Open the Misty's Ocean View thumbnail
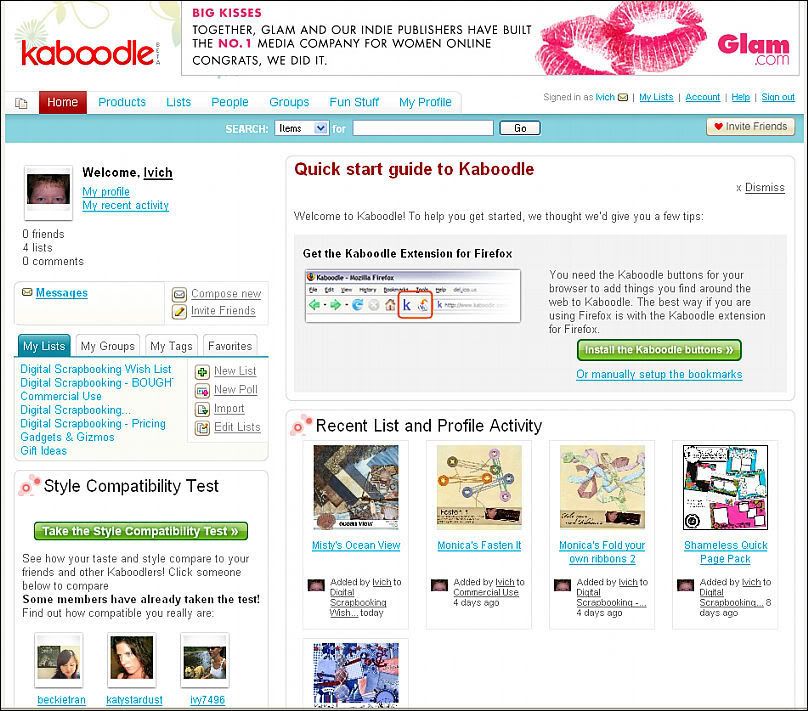 tap(356, 487)
